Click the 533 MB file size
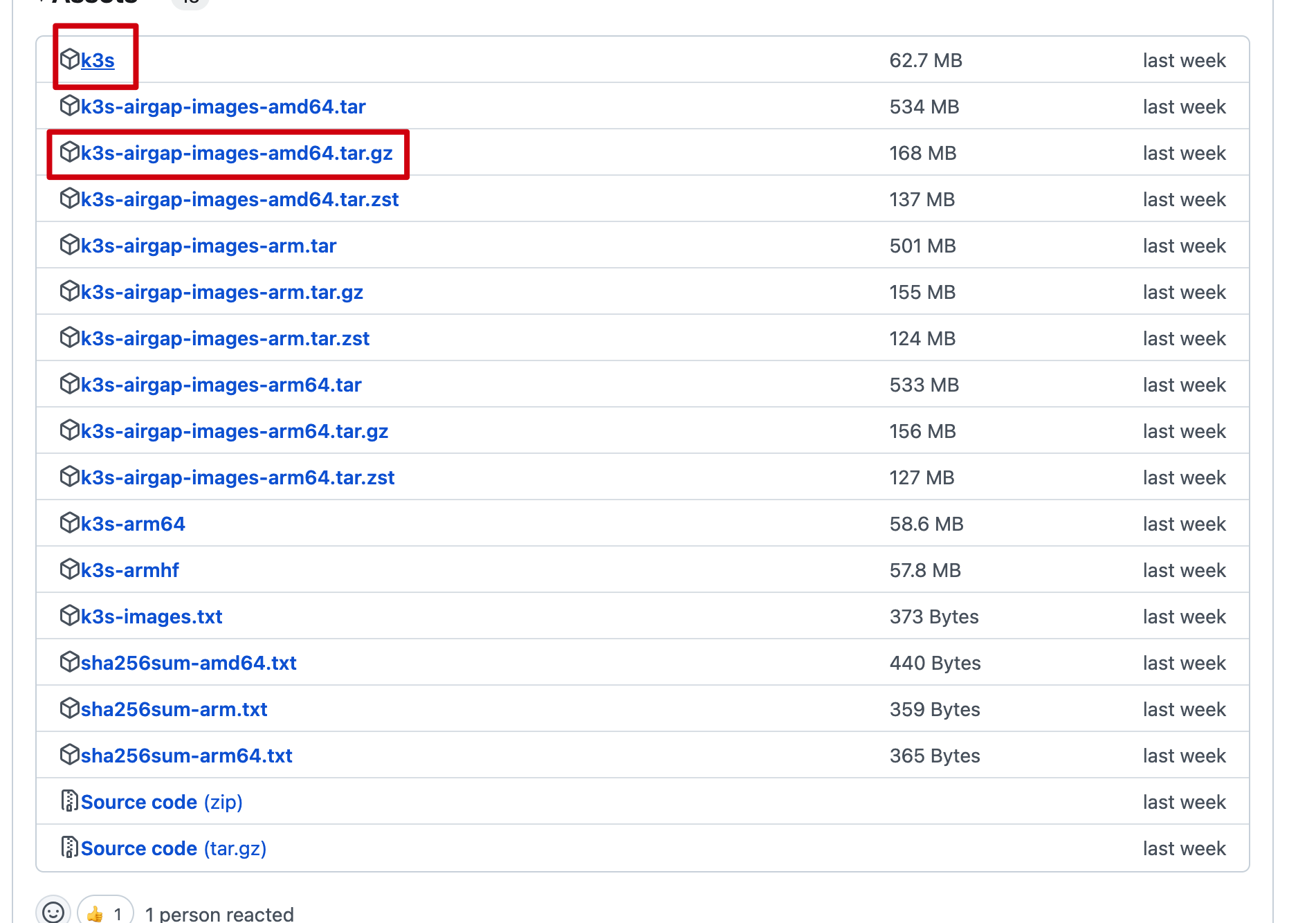The width and height of the screenshot is (1316, 923). click(x=924, y=385)
